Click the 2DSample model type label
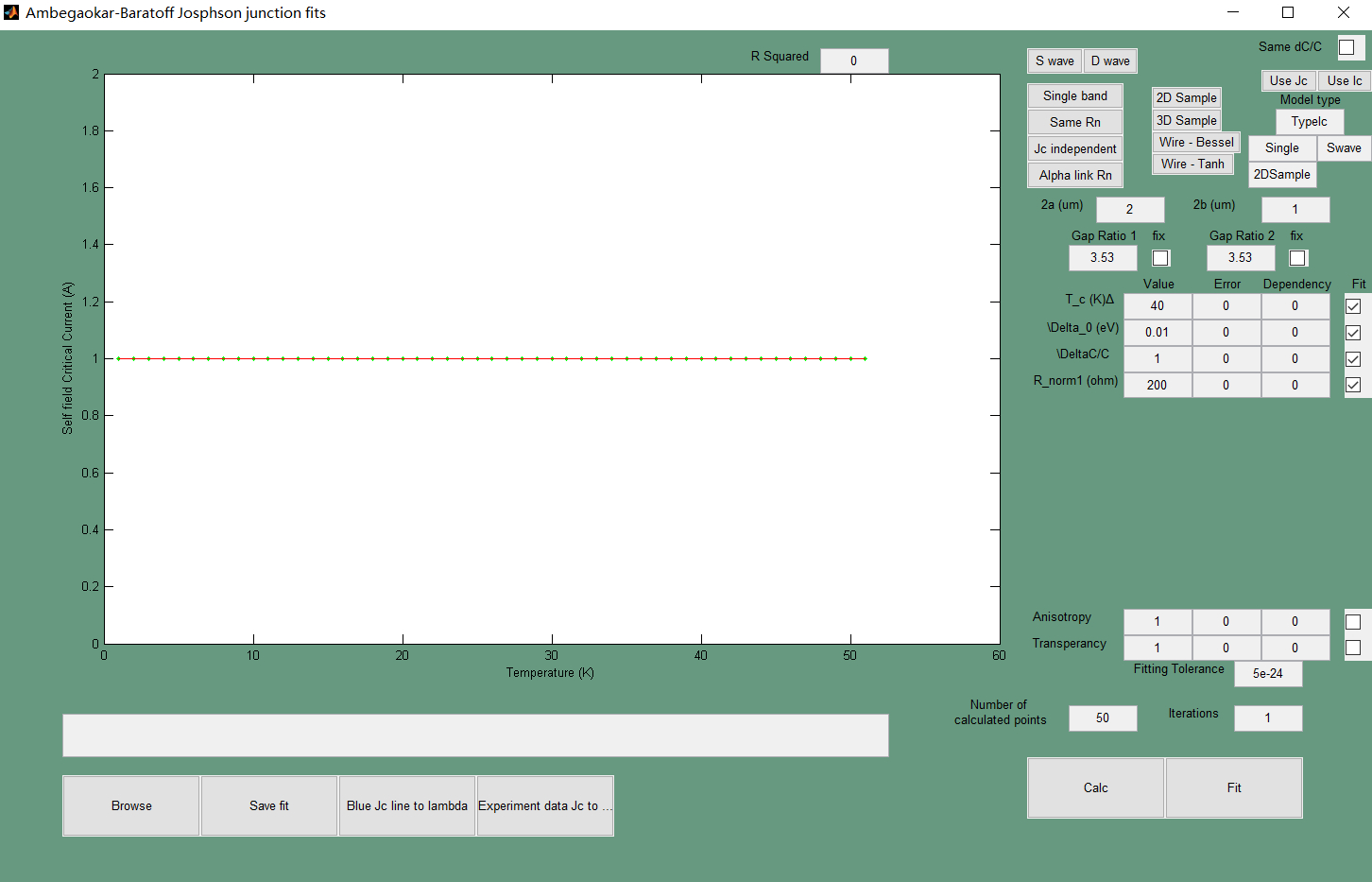The image size is (1372, 882). [x=1282, y=175]
